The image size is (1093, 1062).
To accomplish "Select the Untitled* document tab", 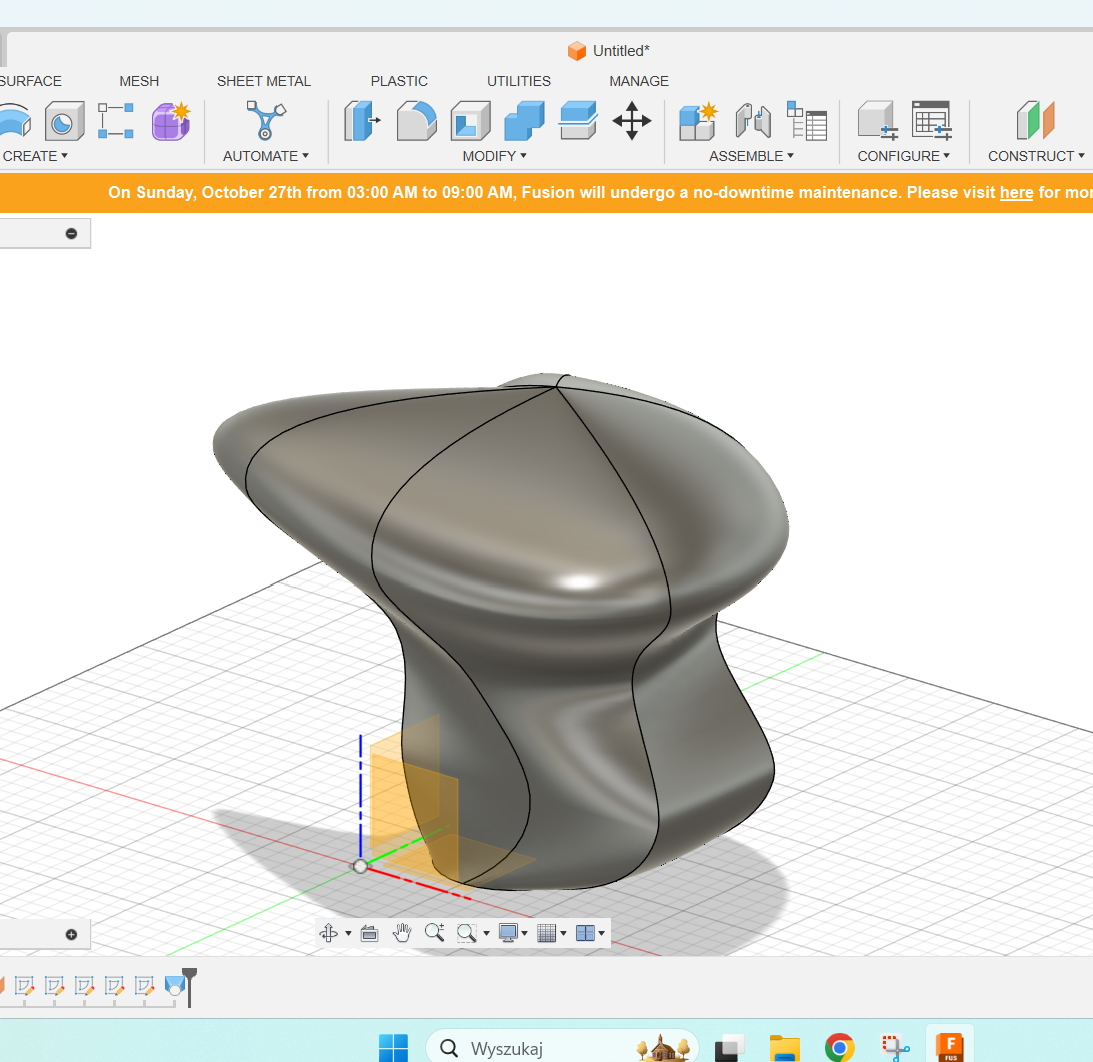I will [609, 51].
